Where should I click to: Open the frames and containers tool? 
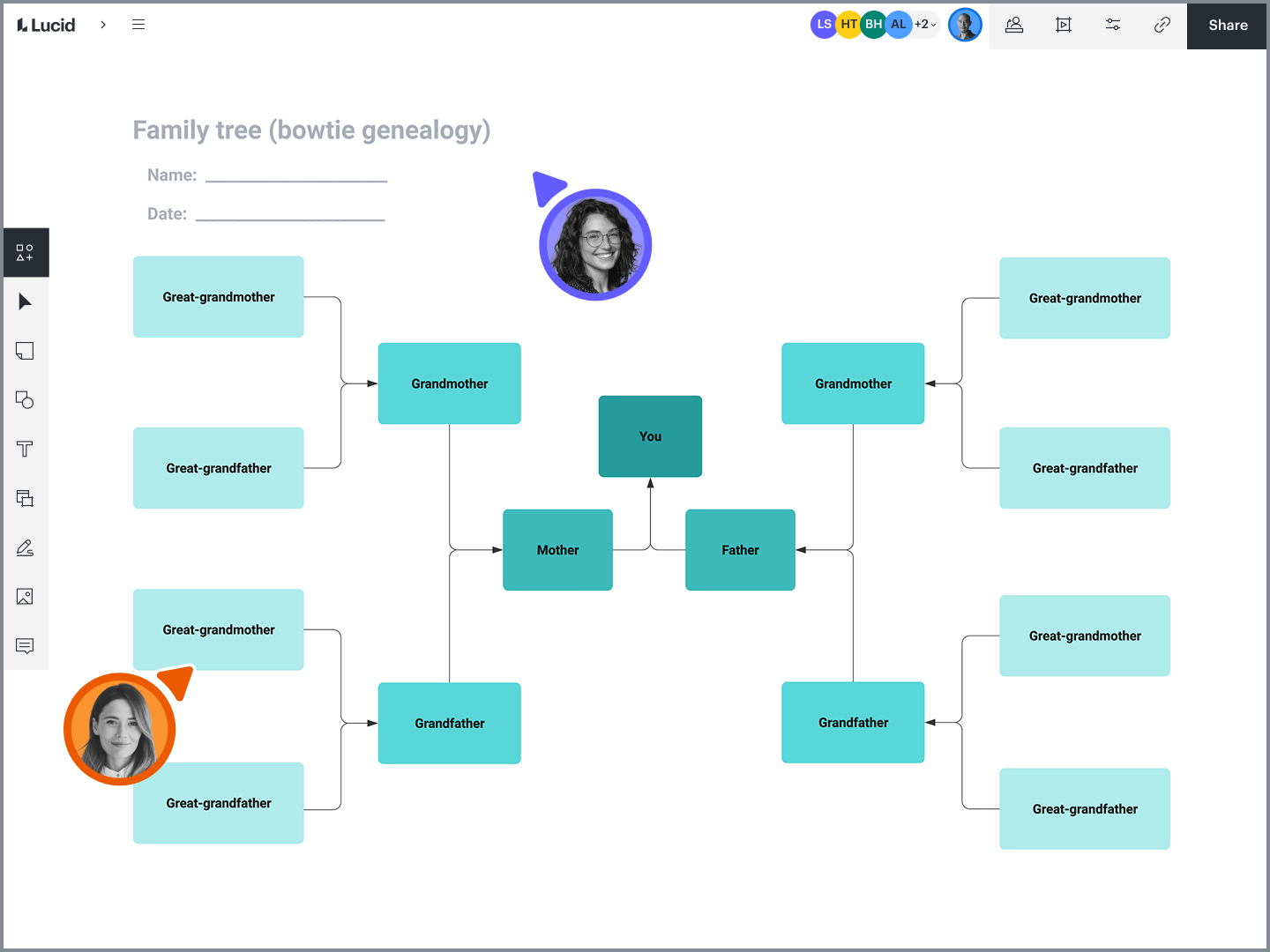click(x=25, y=498)
